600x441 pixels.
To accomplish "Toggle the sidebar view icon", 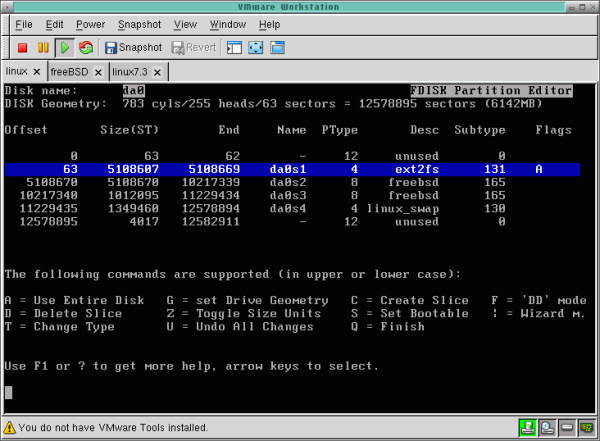I will (234, 47).
